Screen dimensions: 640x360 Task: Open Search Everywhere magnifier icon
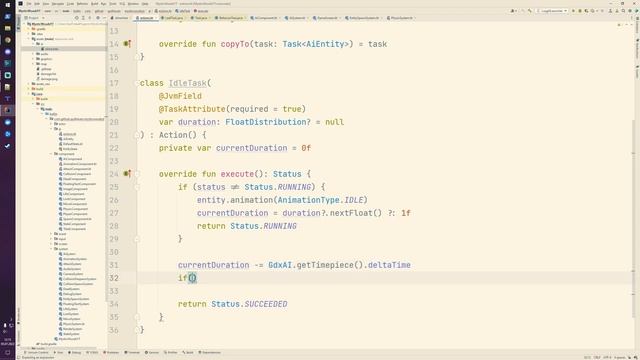coord(623,11)
